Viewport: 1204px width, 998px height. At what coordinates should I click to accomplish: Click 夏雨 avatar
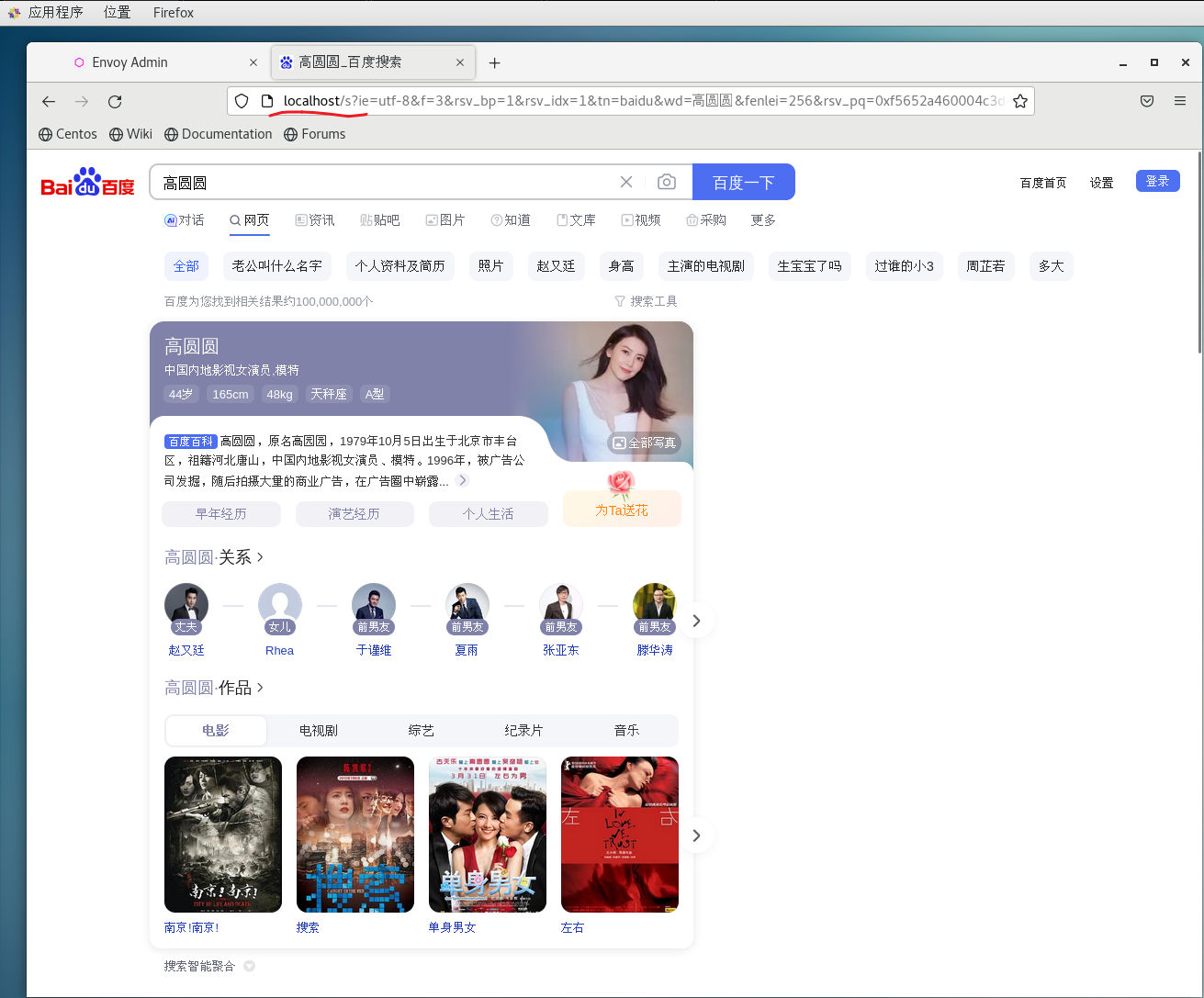(467, 606)
